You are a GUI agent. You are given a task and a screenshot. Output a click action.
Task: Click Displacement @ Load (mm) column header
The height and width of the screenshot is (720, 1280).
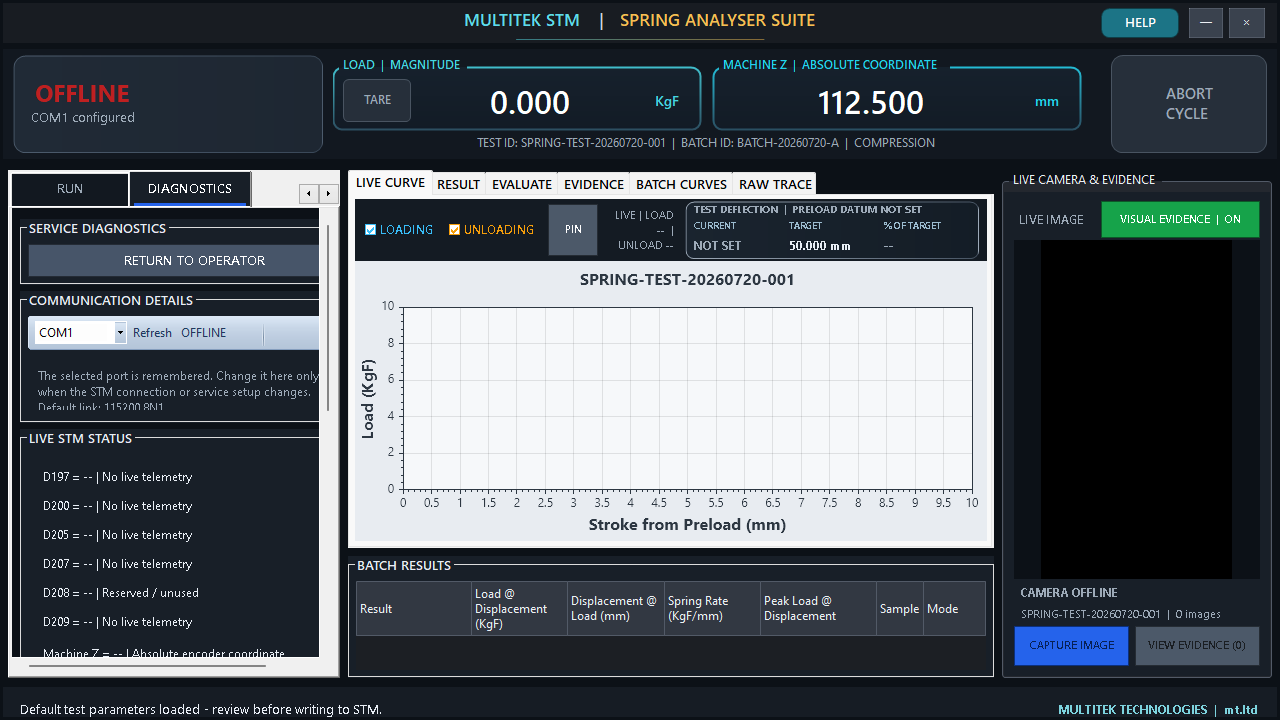615,609
